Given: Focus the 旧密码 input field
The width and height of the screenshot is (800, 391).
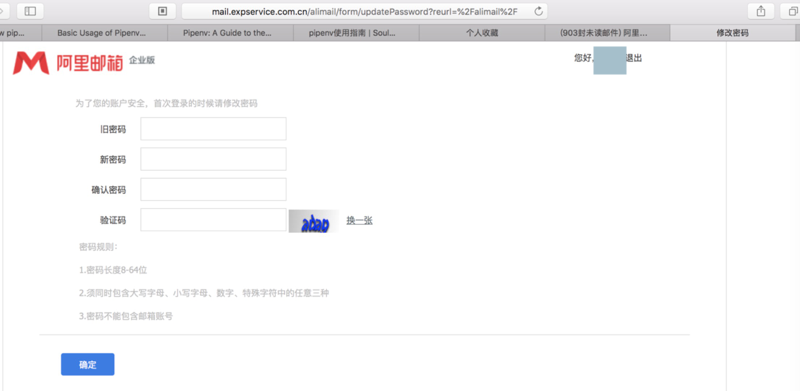Looking at the screenshot, I should 213,129.
